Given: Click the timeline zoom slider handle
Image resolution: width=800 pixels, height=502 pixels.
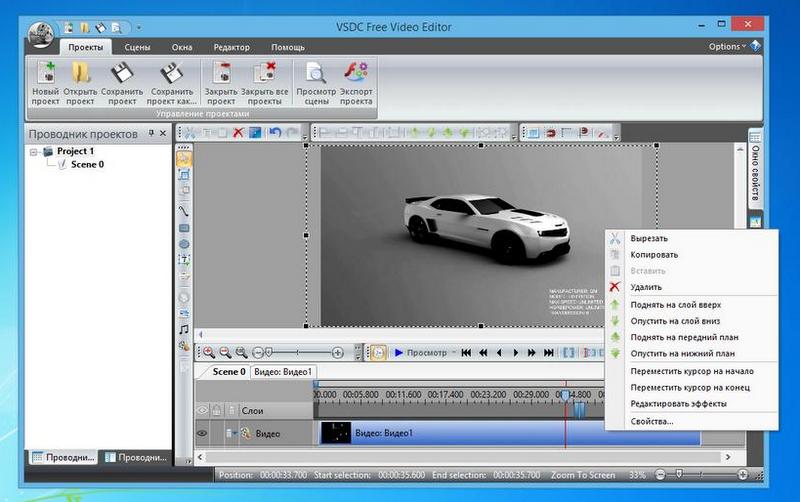Looking at the screenshot, I should click(269, 352).
